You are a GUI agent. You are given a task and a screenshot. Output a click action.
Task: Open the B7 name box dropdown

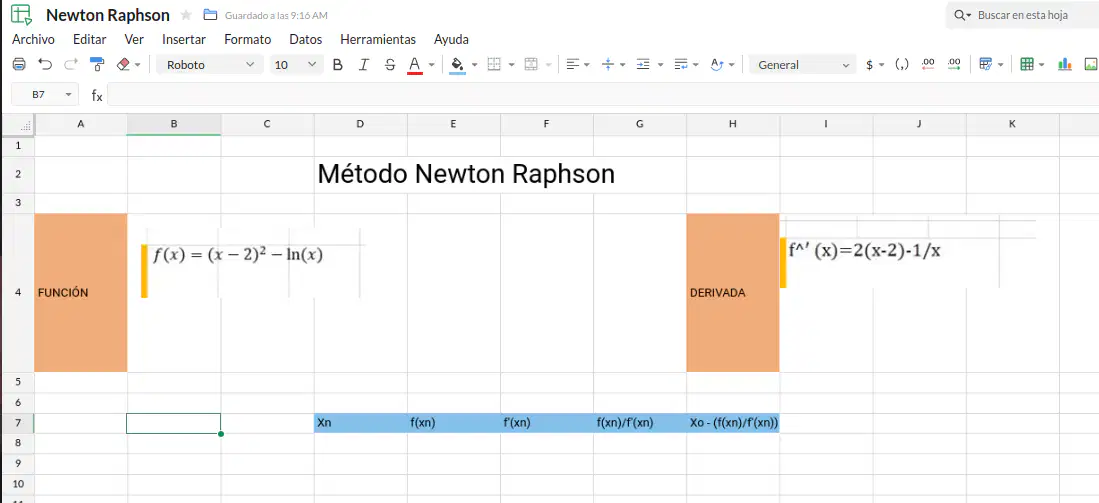point(68,94)
